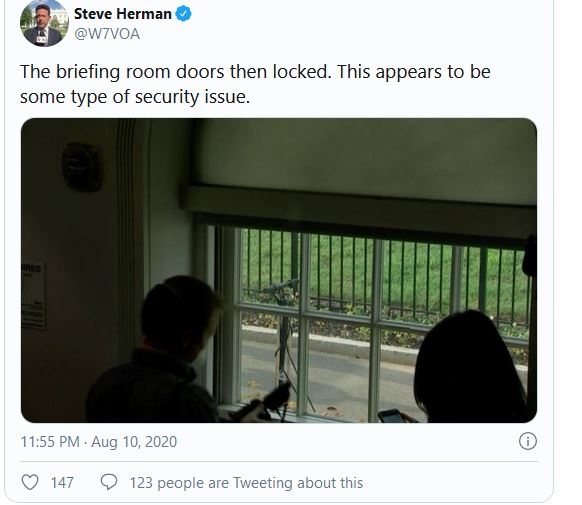582x505 pixels.
Task: Click the green lawn in the photo window
Action: coord(408,275)
